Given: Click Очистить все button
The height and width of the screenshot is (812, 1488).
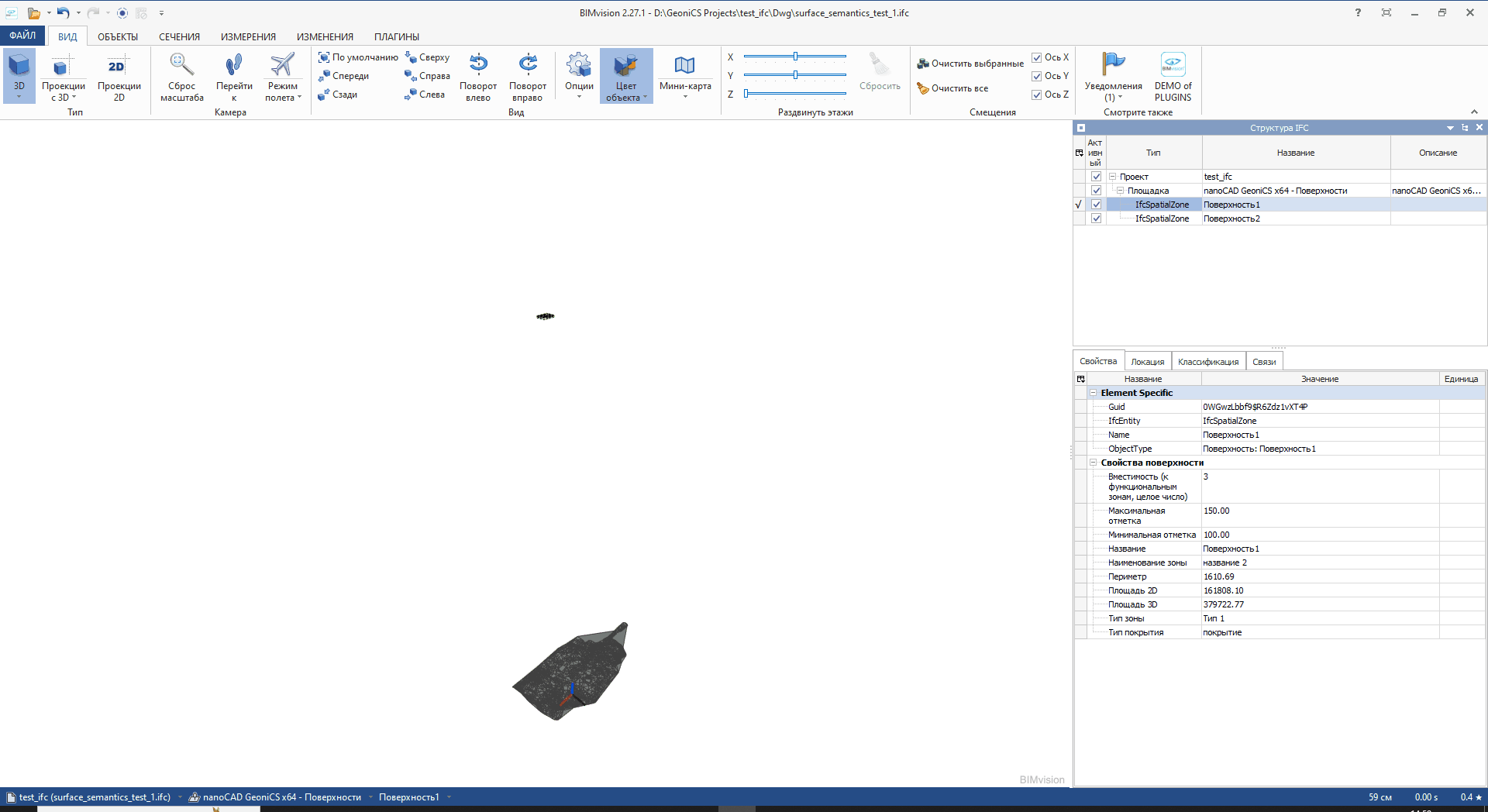Looking at the screenshot, I should tap(952, 89).
